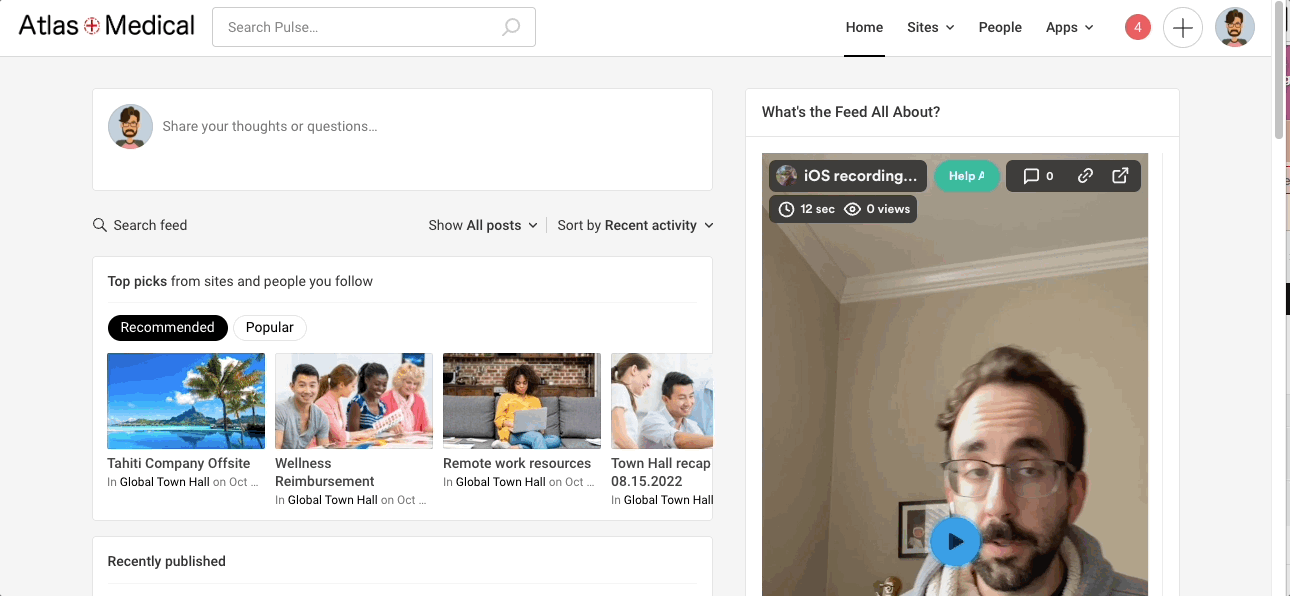Open the Wellness Reimbursement title link

tap(325, 472)
